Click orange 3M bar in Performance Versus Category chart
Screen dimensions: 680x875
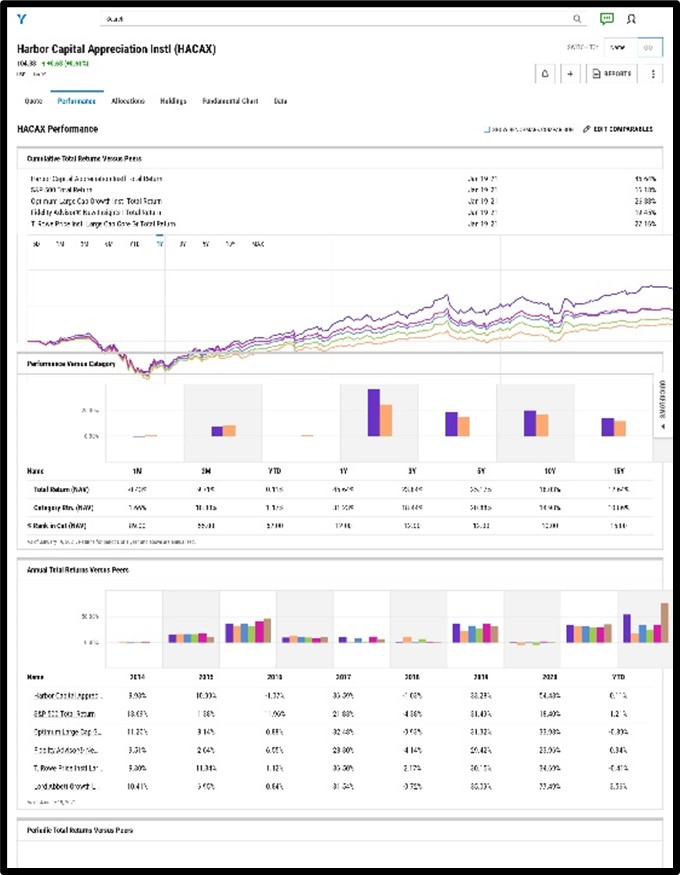tap(229, 430)
